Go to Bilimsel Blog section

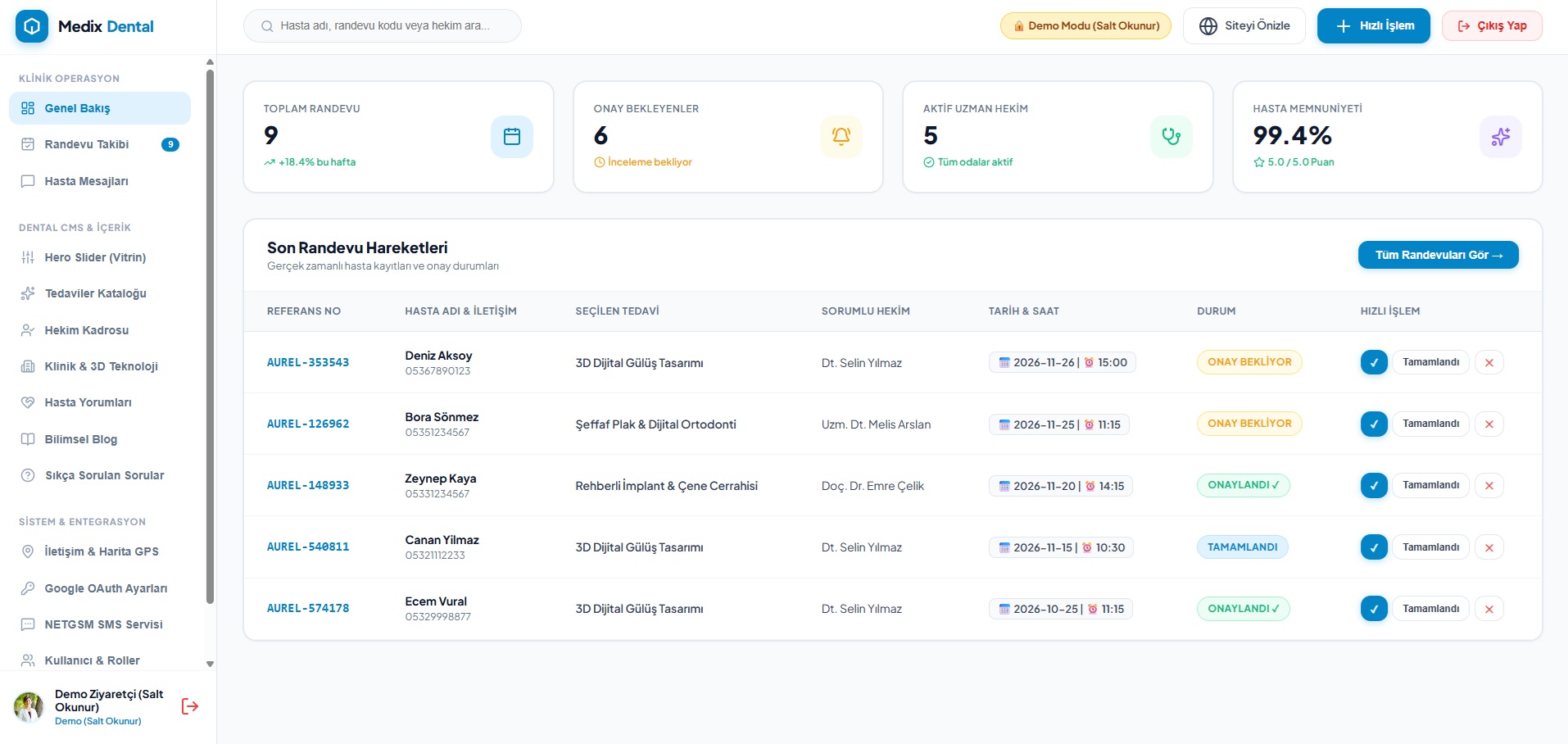point(100,439)
